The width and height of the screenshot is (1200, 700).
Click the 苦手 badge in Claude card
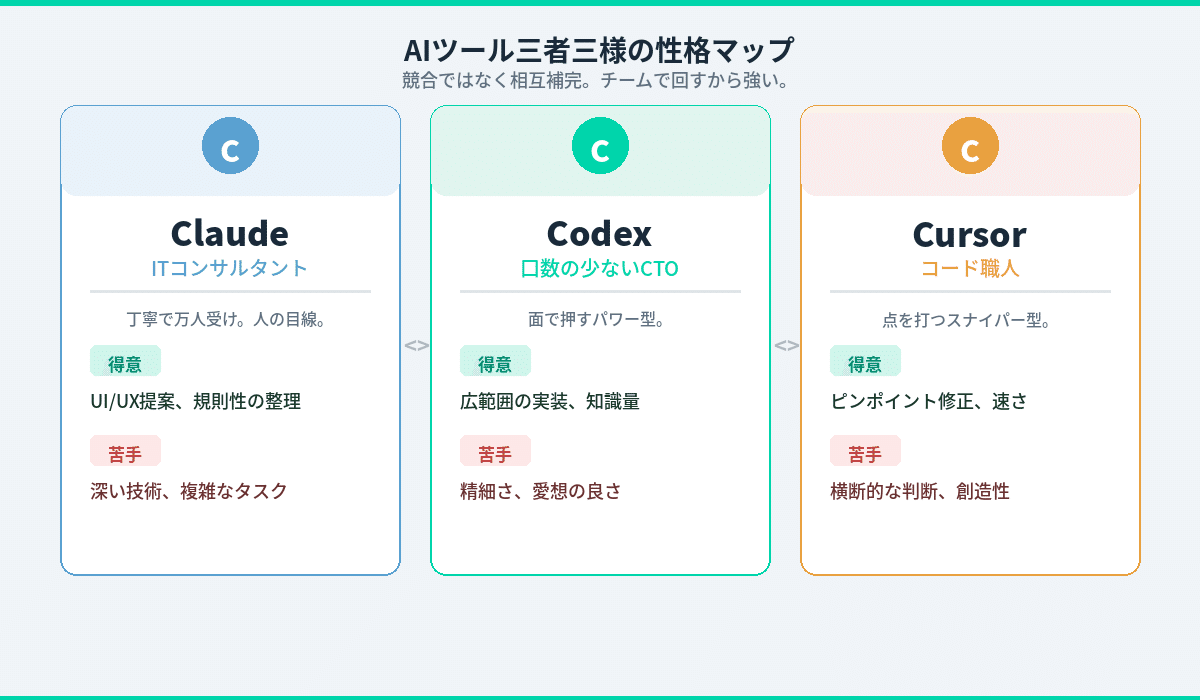tap(125, 452)
